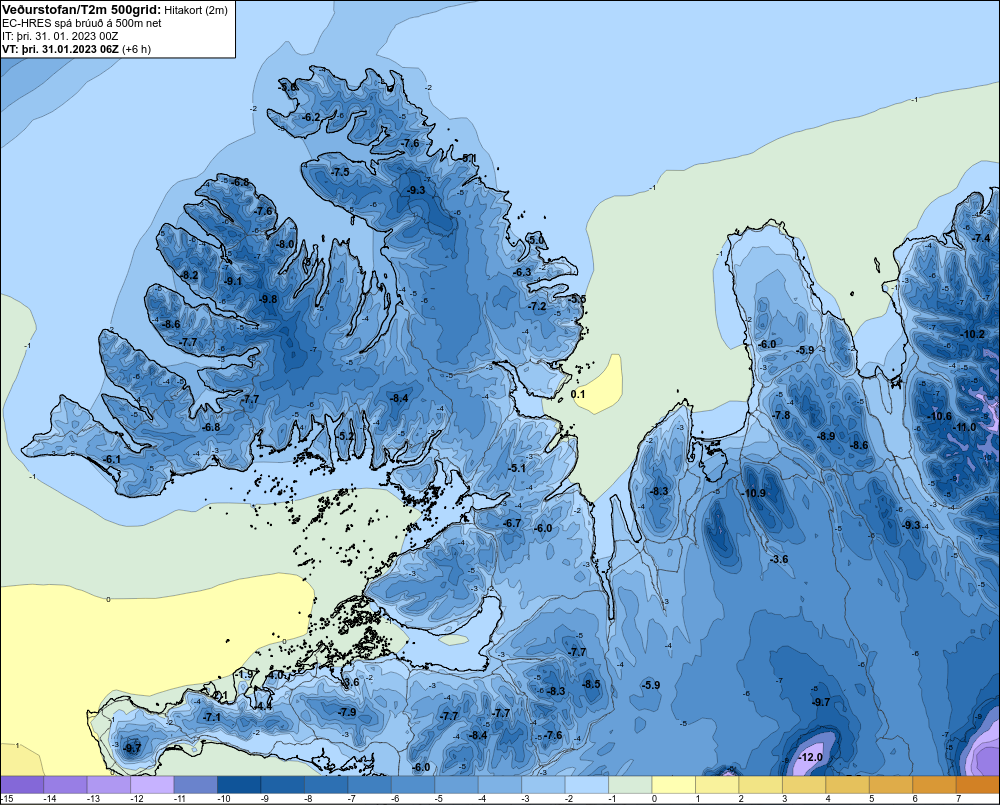Screen dimensions: 1000x805
Task: Click the yellow swatch between 0 and 1
Action: point(673,785)
